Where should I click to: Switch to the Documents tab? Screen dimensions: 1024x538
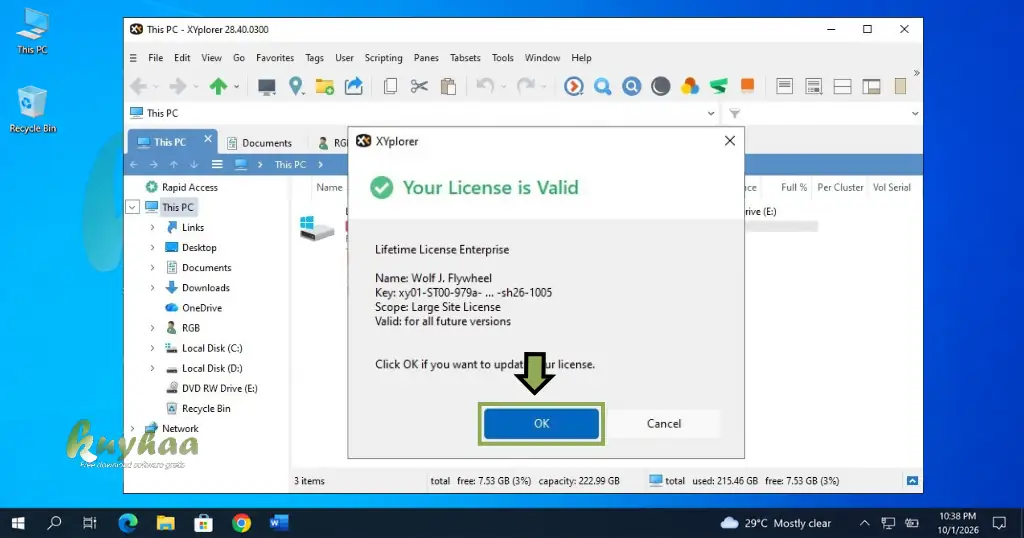259,142
